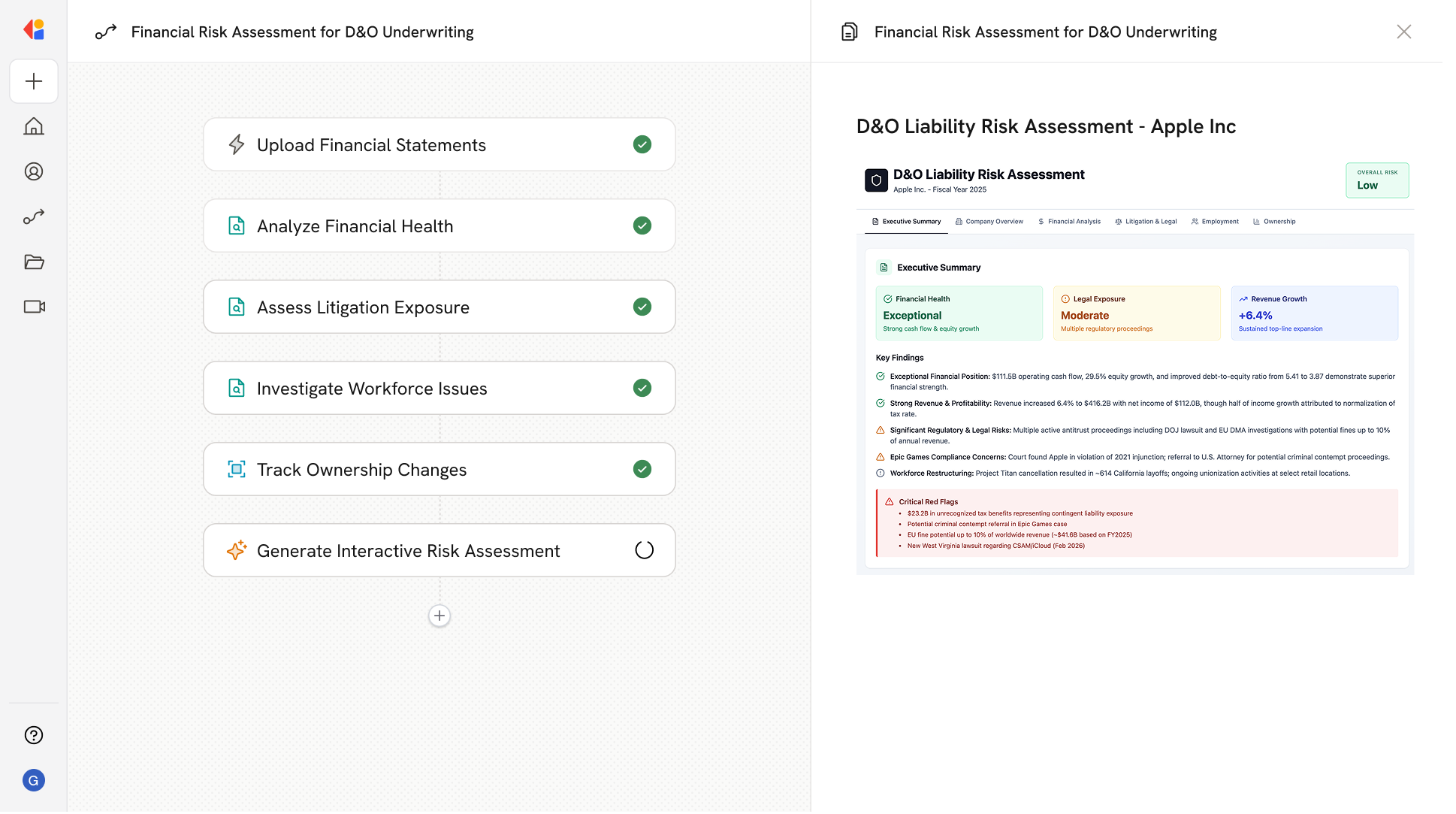Open the video camera icon in sidebar
Viewport: 1456px width, 814px height.
point(34,307)
